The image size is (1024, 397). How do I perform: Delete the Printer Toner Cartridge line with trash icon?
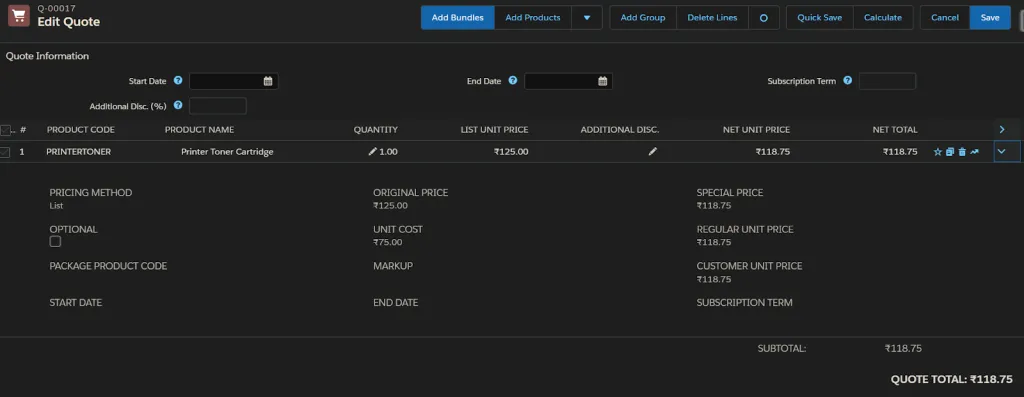point(962,152)
